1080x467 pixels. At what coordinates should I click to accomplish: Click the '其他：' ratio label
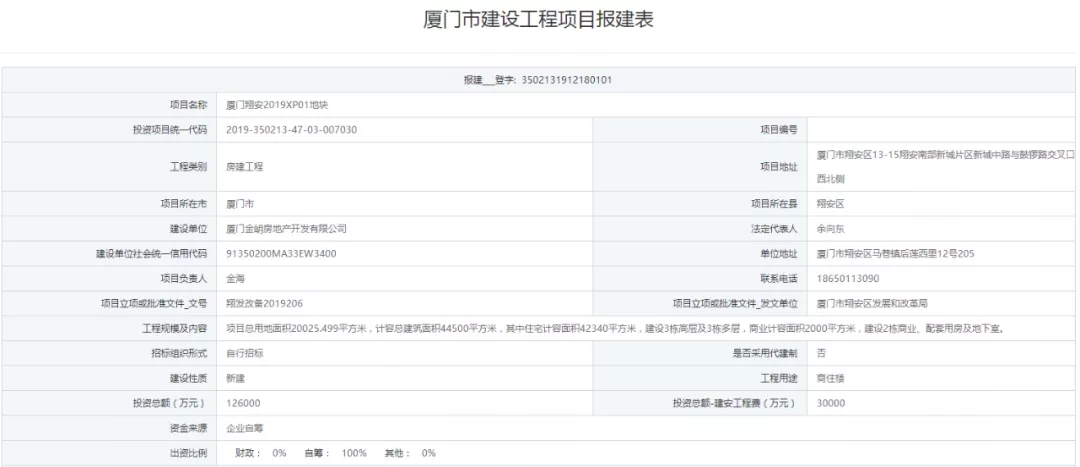pos(397,453)
